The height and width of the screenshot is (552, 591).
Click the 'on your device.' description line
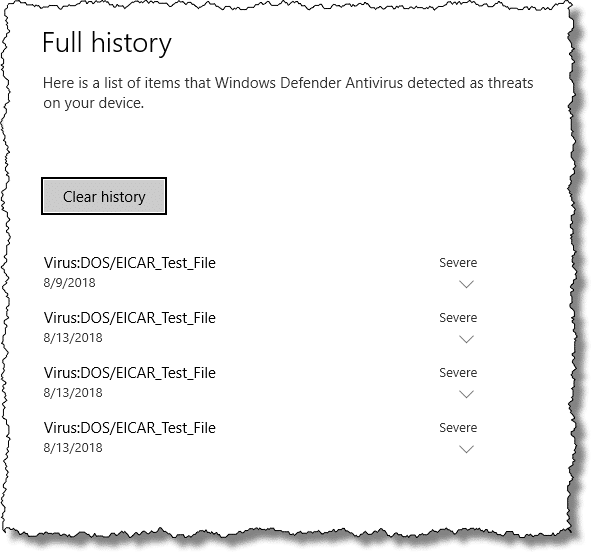click(x=93, y=103)
